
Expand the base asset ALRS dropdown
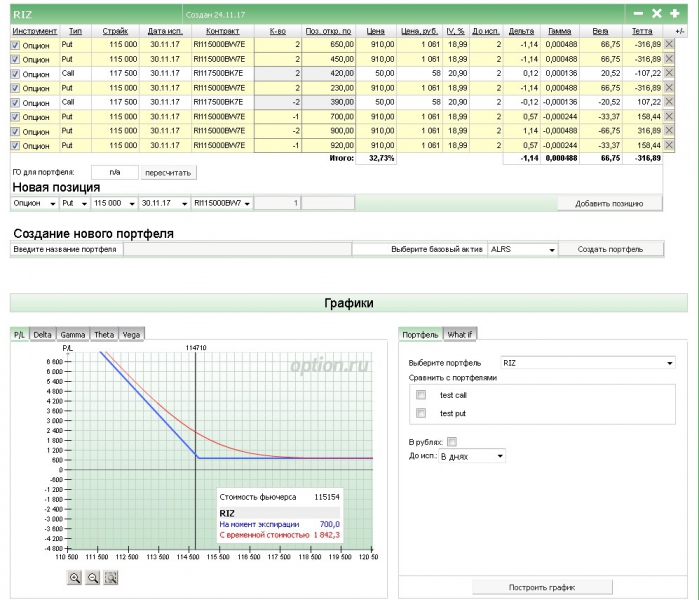521,249
